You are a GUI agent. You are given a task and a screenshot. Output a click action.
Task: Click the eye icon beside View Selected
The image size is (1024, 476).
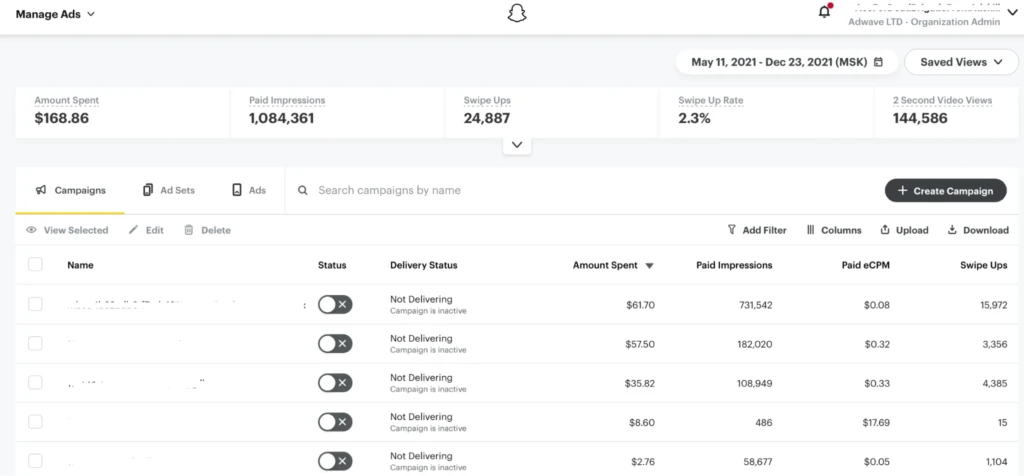pyautogui.click(x=31, y=230)
